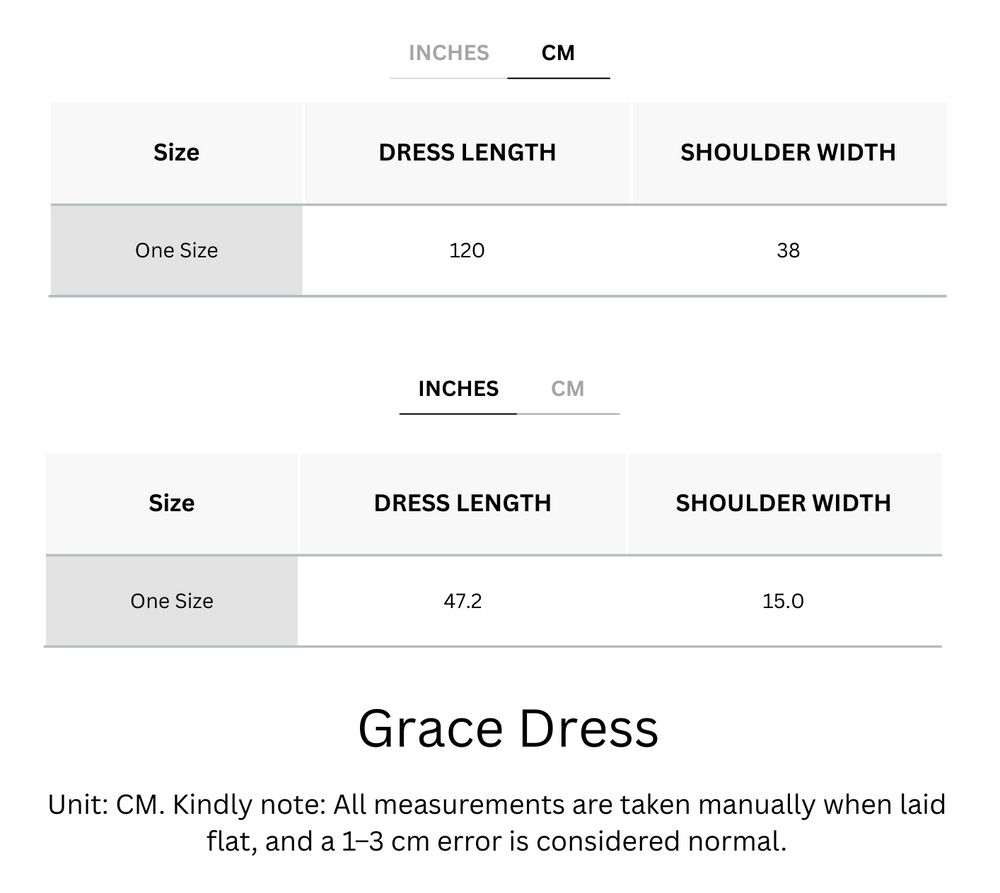Viewport: 1000px width, 893px height.
Task: Click SHOULDER WIDTH header in top table
Action: coord(788,152)
